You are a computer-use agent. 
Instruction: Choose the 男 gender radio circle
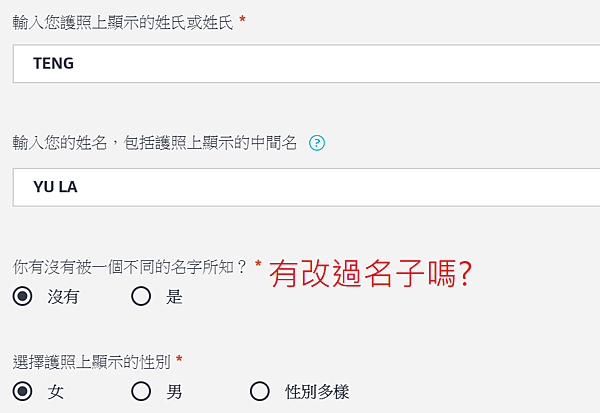141,391
